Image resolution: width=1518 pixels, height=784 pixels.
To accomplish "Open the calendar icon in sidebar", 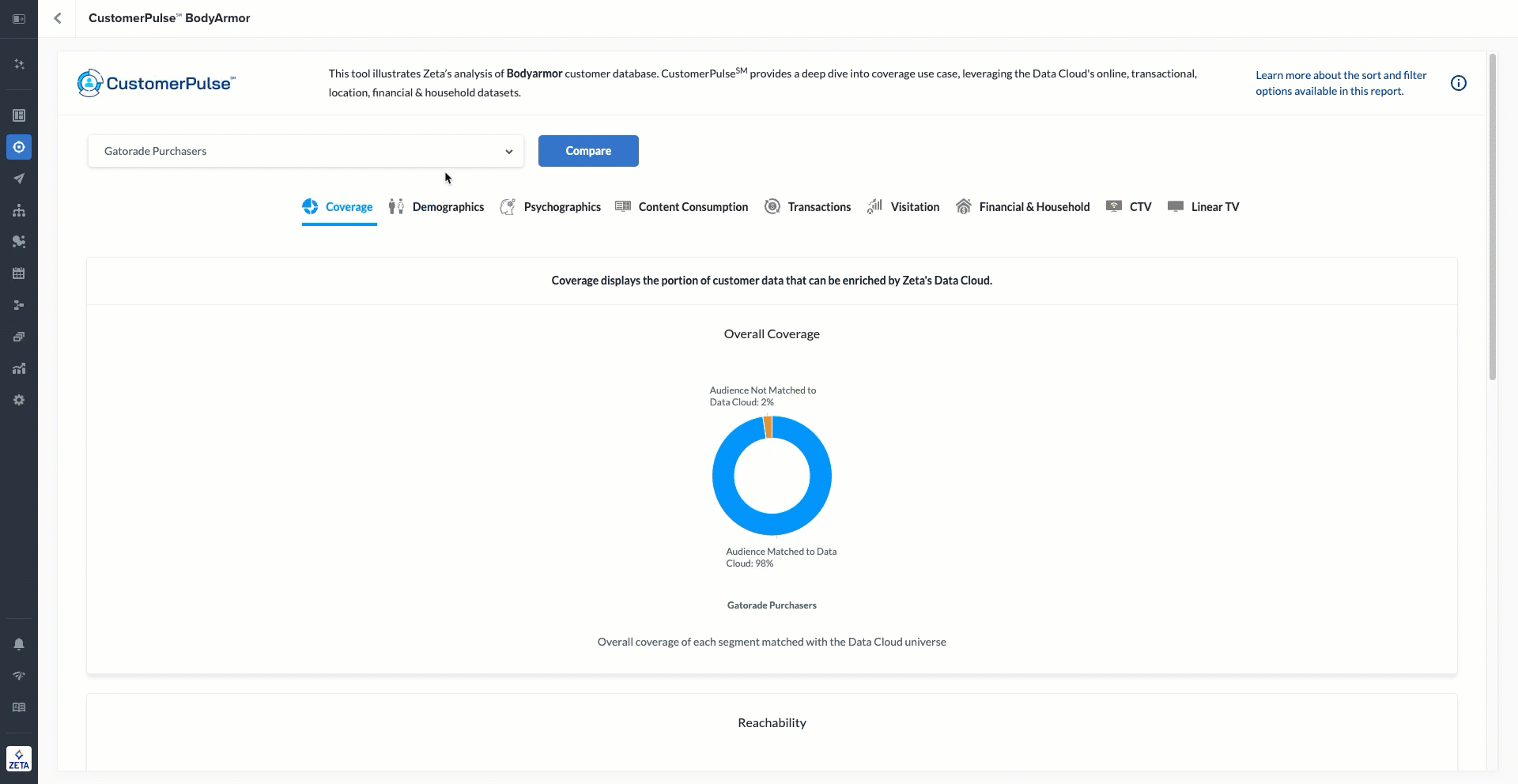I will 19,273.
